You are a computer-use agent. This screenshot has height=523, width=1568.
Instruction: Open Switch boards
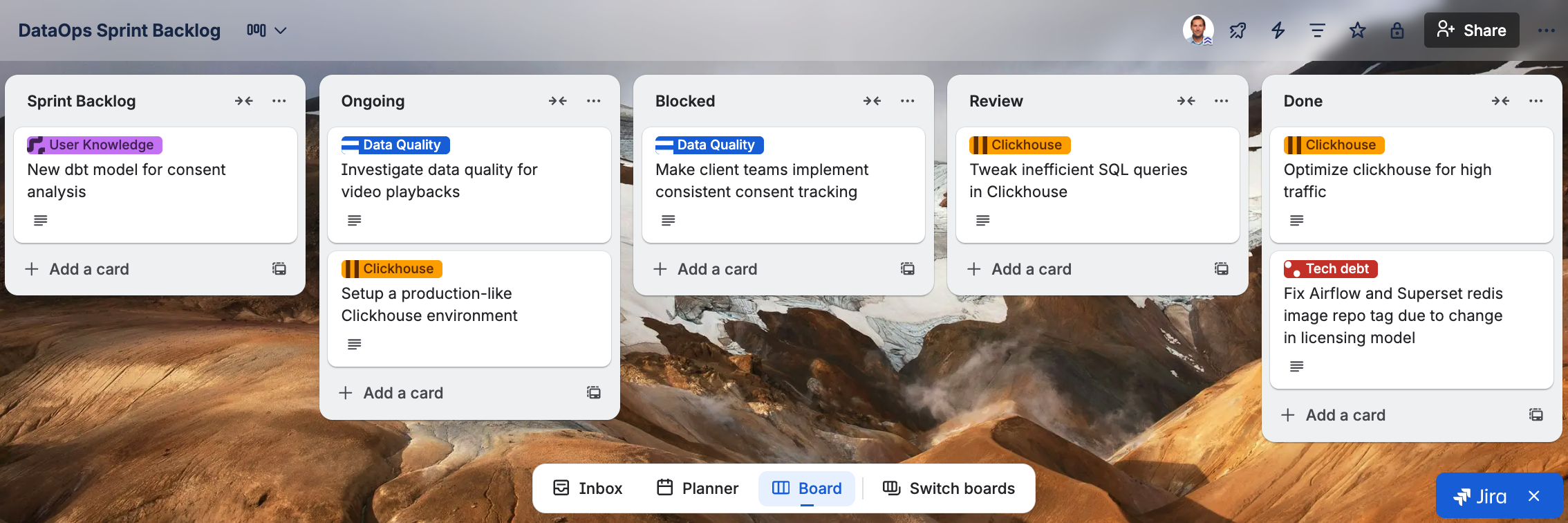(949, 488)
